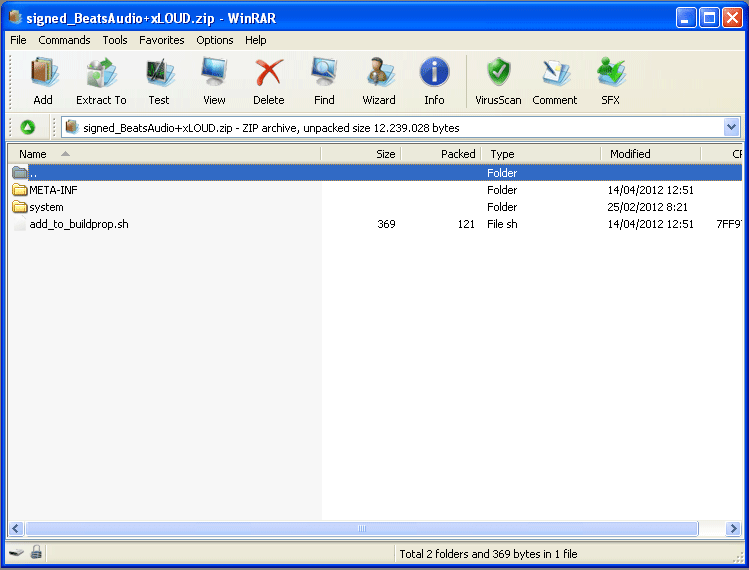
Task: Click the parent folder '..' icon
Action: 20,172
